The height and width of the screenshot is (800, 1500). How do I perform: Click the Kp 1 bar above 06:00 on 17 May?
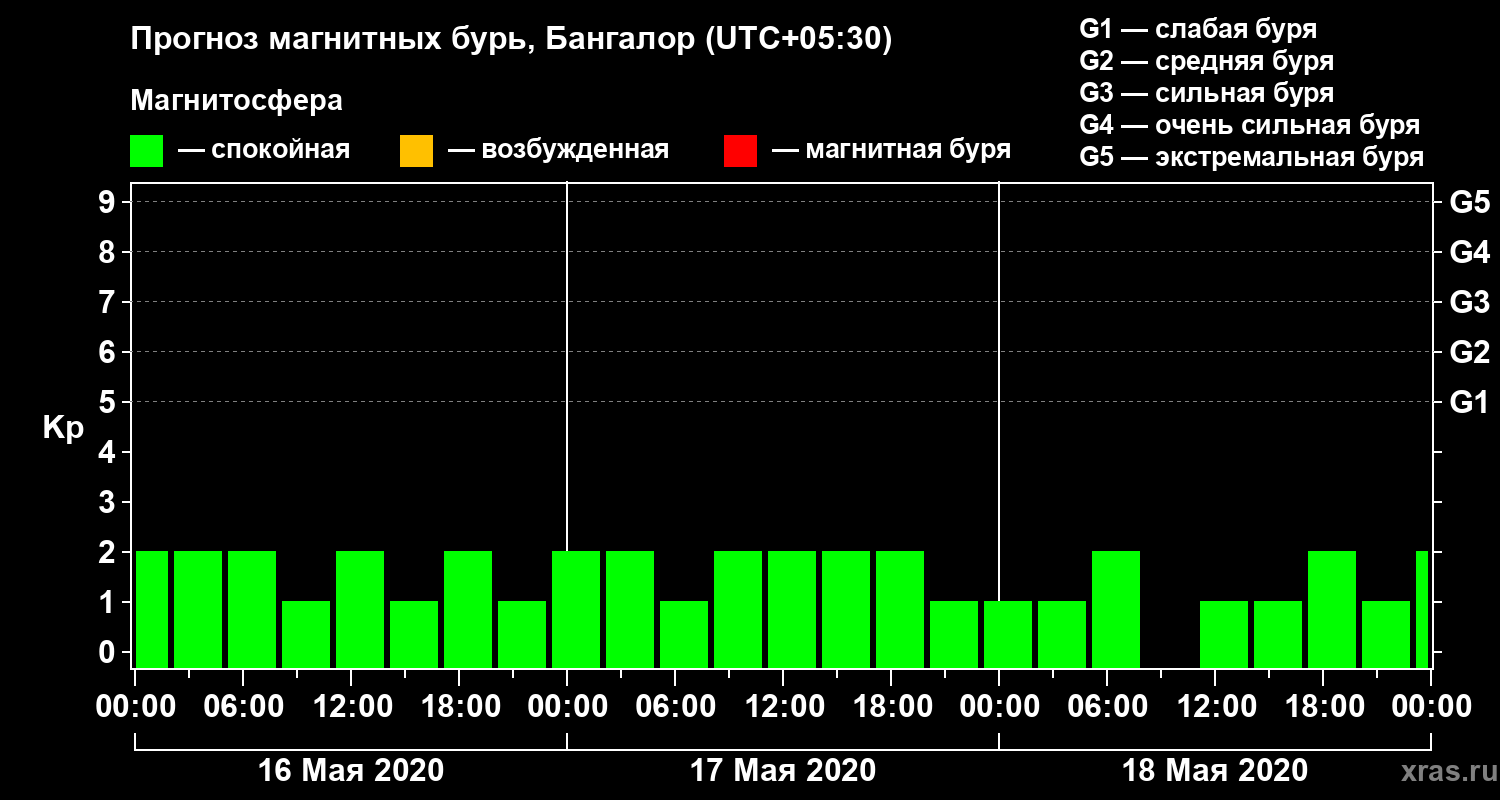point(684,634)
